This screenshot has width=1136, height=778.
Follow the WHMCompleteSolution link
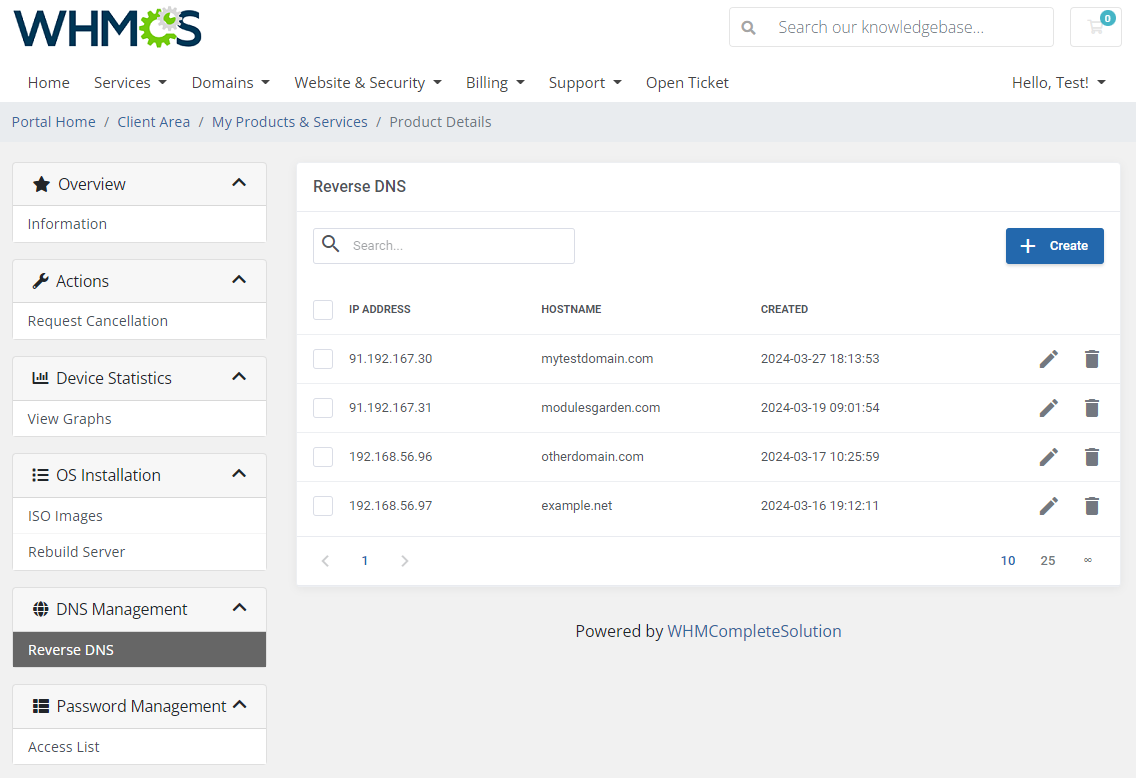pyautogui.click(x=755, y=631)
